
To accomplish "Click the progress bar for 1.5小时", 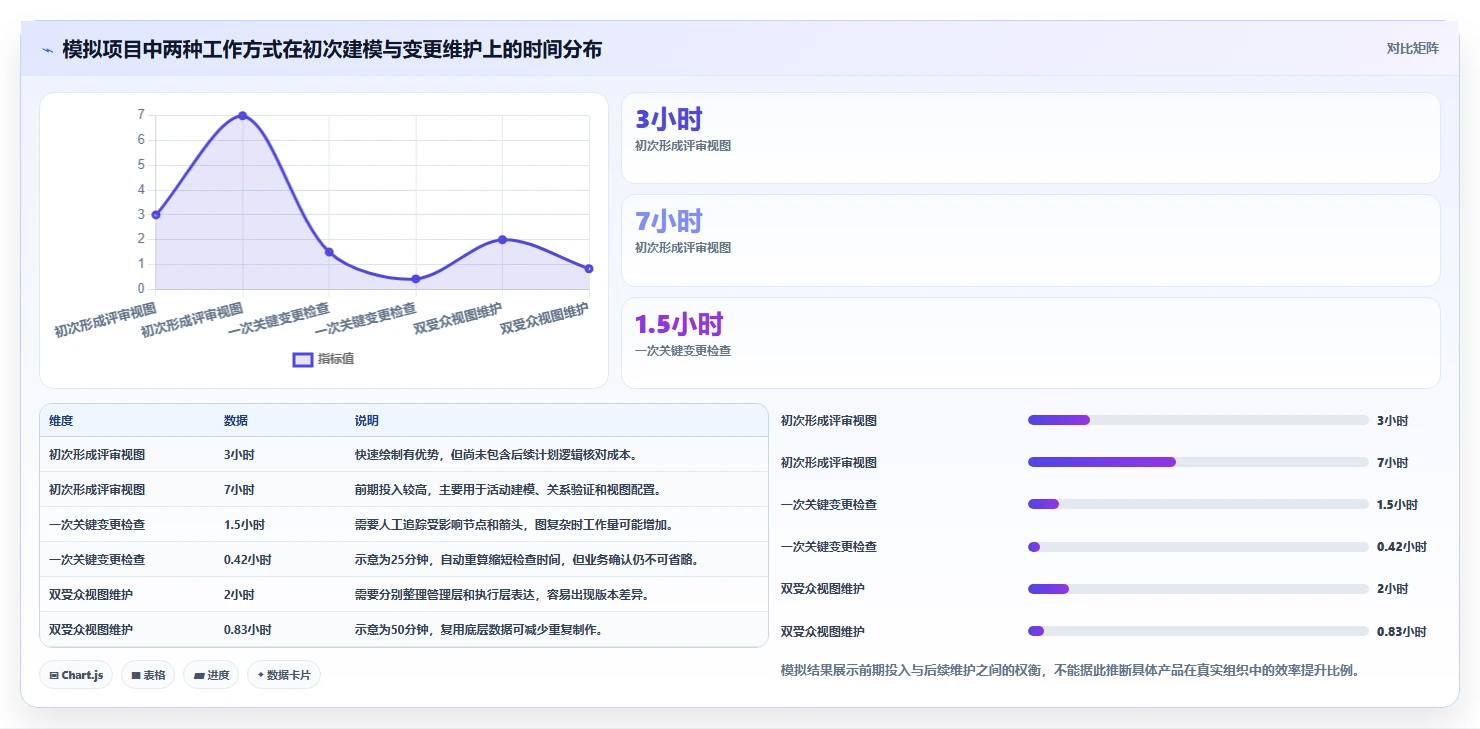I will point(1198,504).
